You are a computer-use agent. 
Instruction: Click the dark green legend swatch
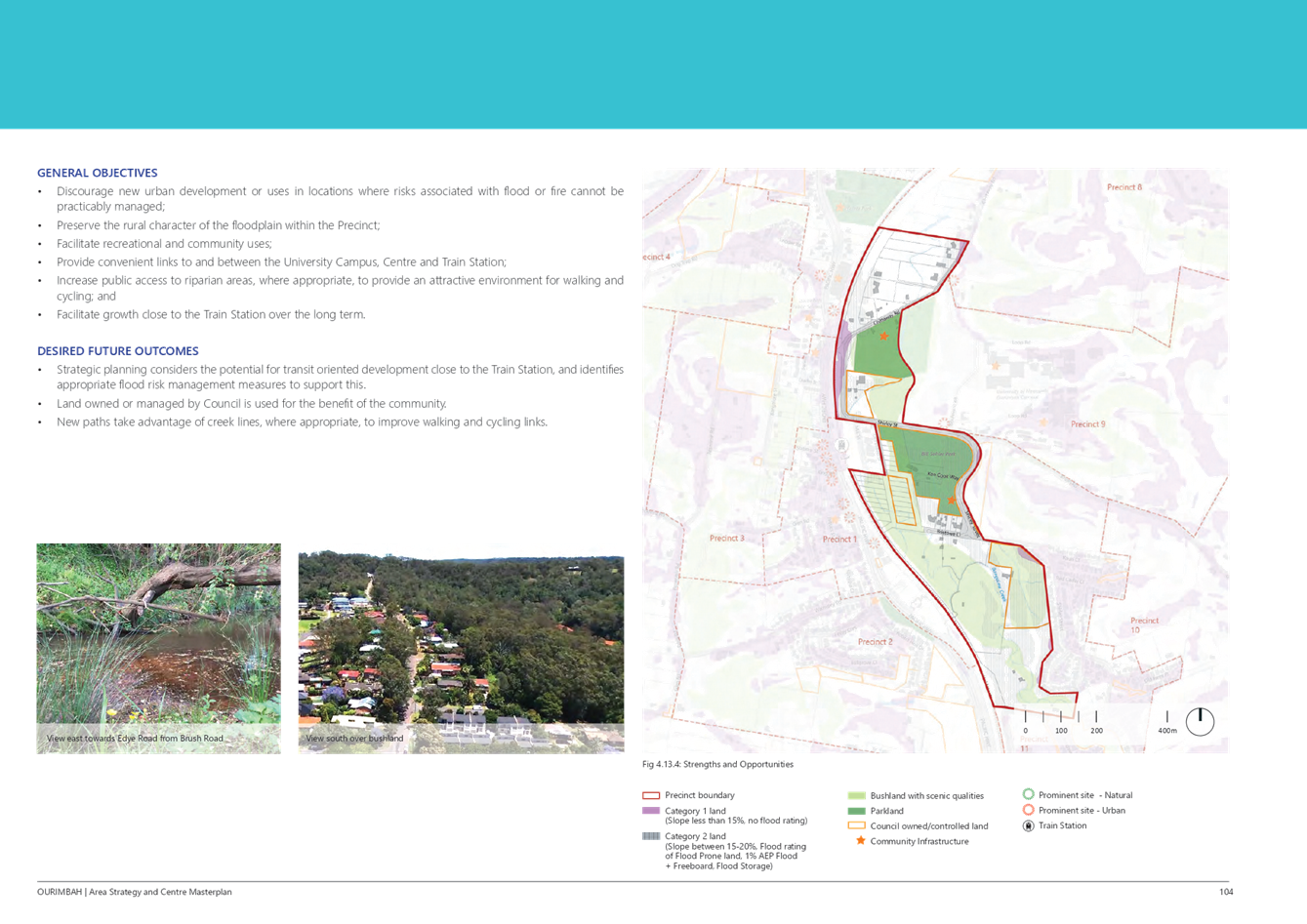coord(856,811)
